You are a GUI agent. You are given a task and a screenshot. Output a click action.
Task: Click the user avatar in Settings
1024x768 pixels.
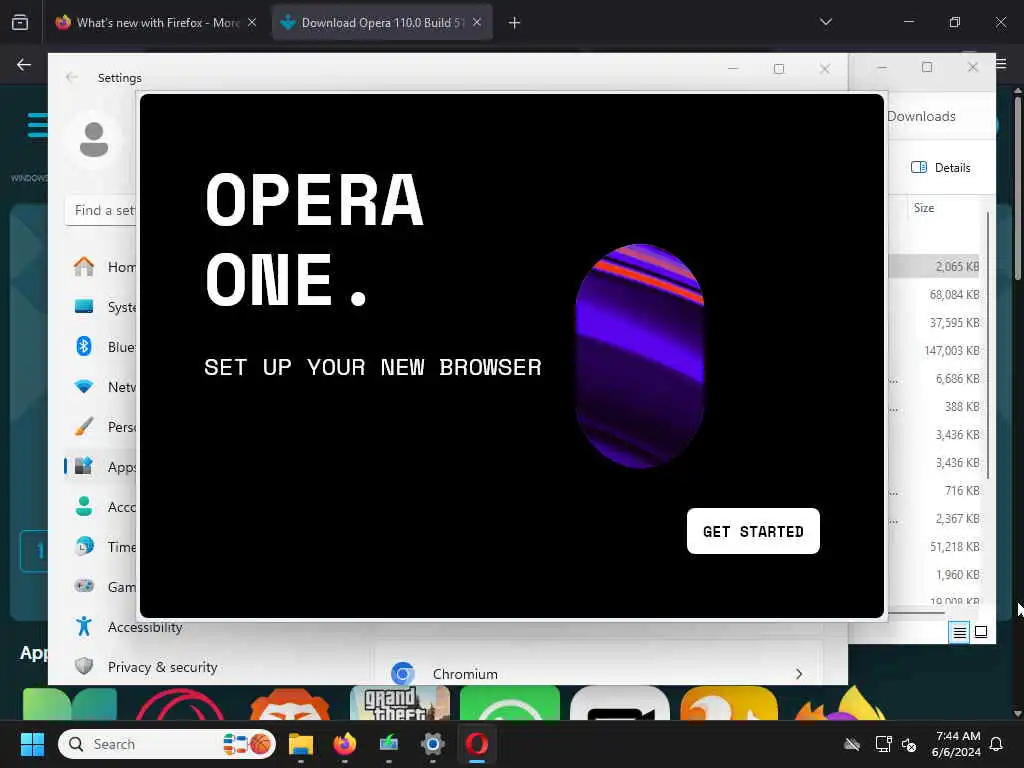click(x=94, y=139)
